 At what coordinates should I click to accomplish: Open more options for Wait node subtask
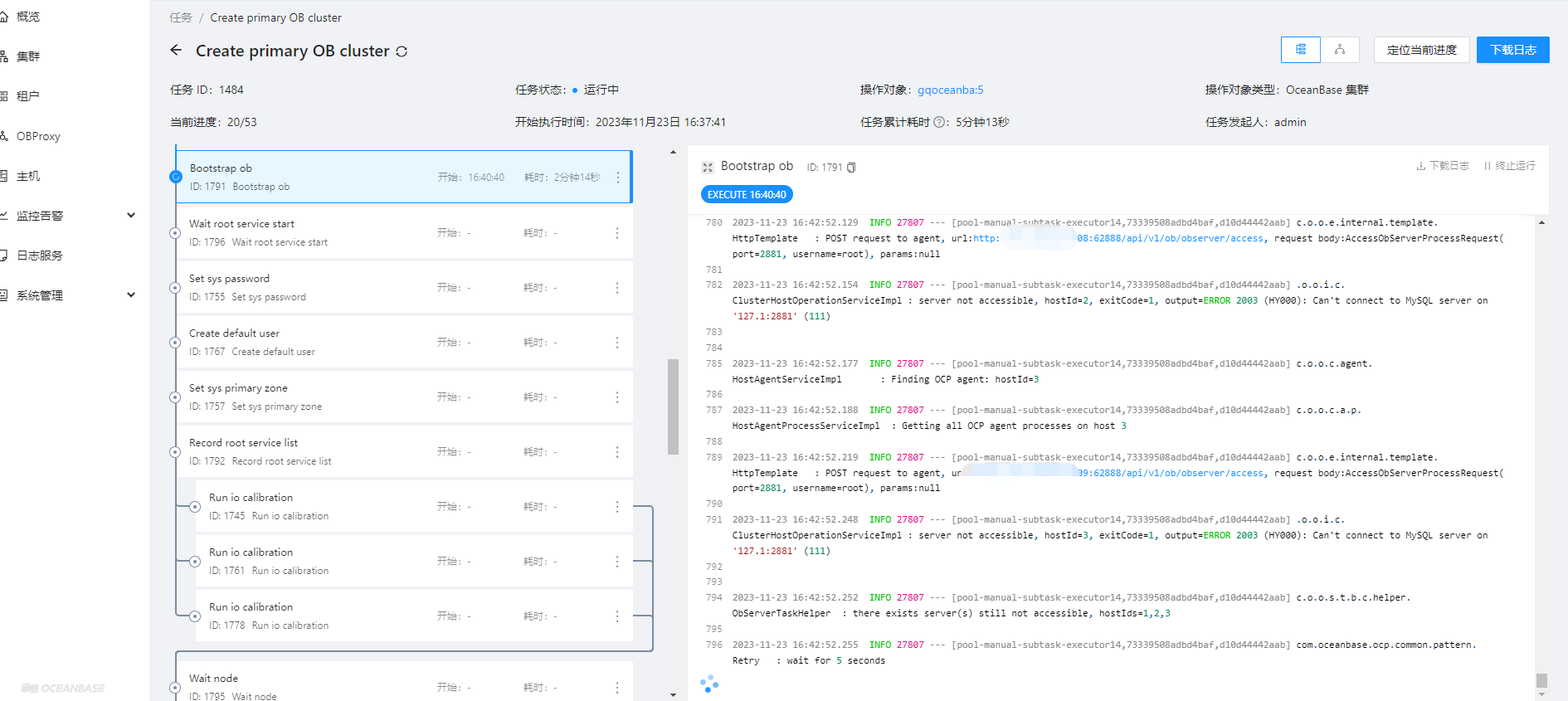(617, 688)
